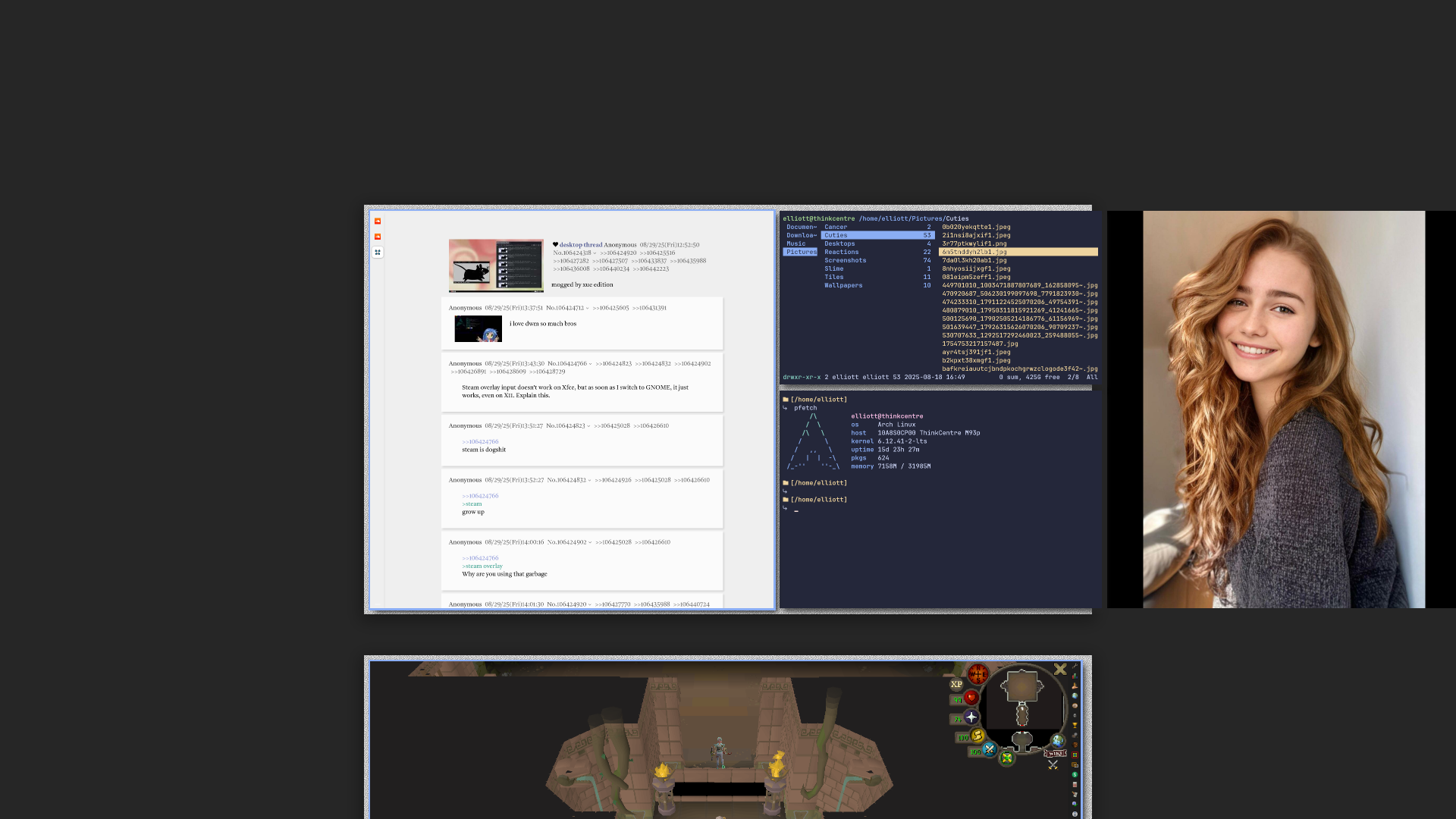Open post menu arrow next to No.106424832
Screen dimensions: 1456x819
[x=589, y=480]
